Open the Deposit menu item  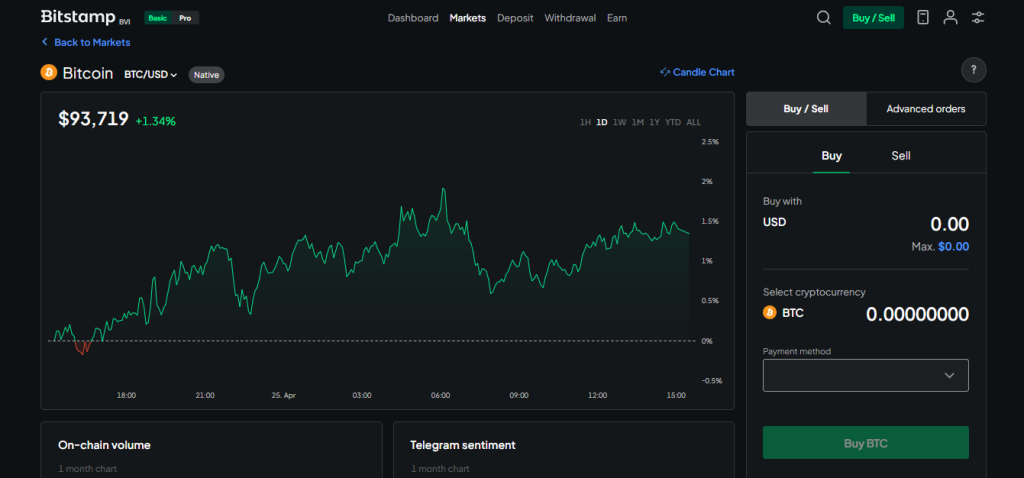pos(515,18)
